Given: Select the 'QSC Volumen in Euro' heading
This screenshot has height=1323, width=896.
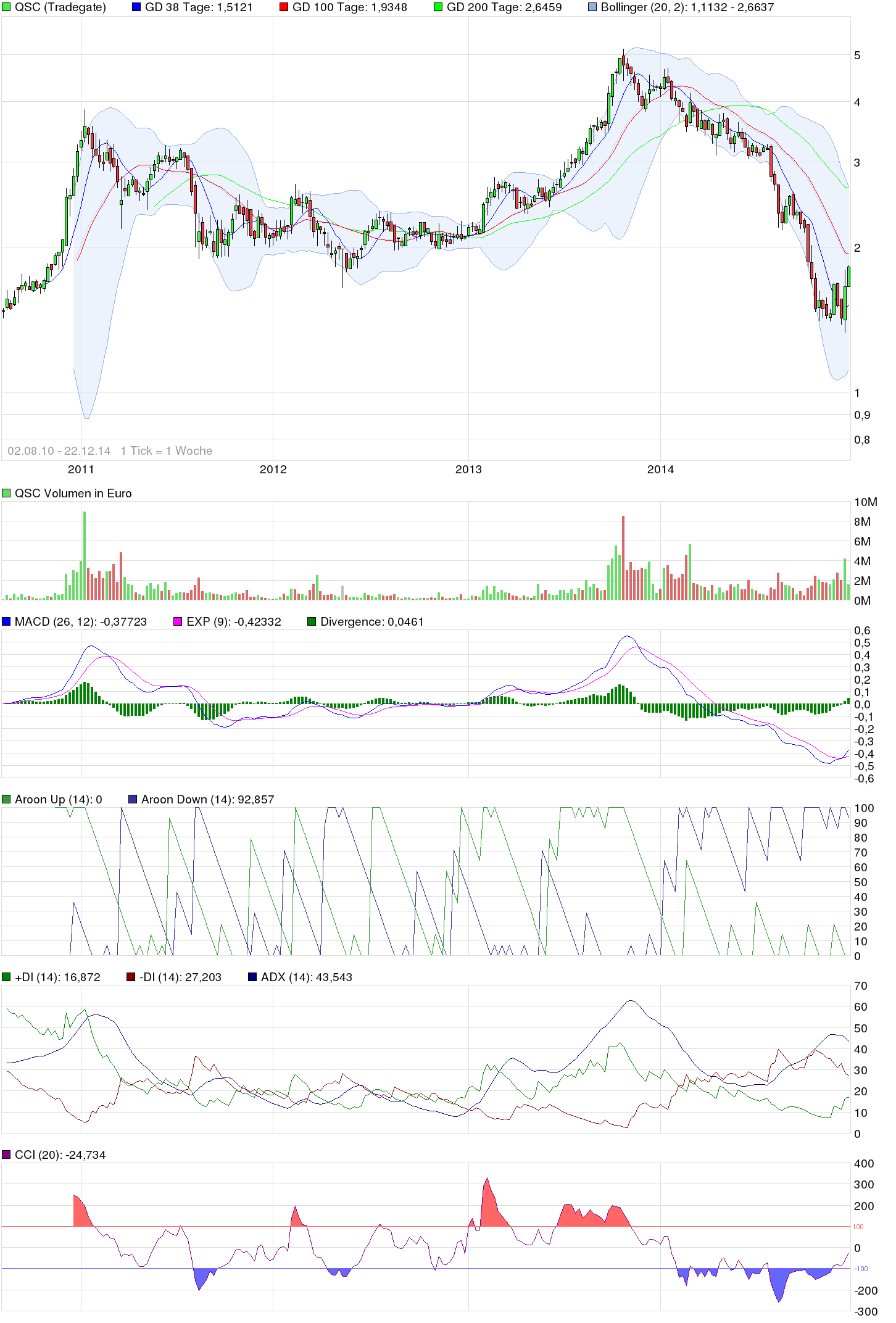Looking at the screenshot, I should pos(73,493).
